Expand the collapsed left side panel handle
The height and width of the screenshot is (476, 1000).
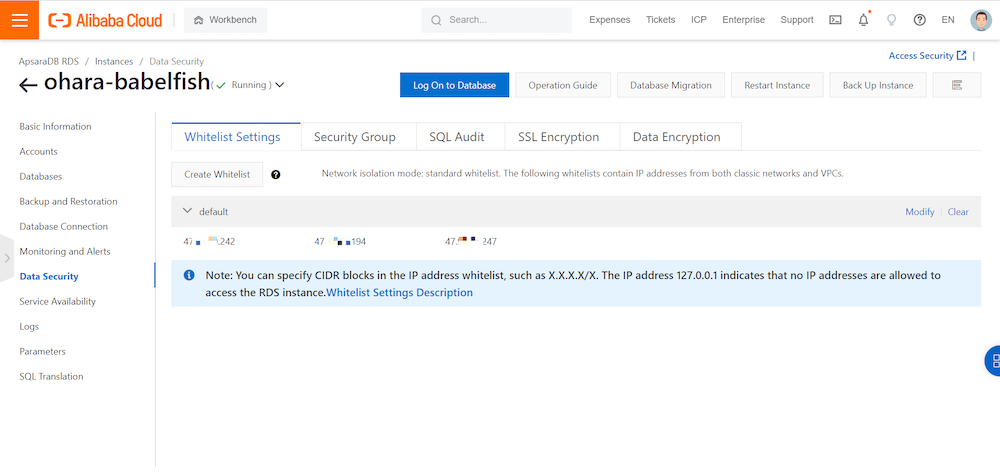[6, 258]
